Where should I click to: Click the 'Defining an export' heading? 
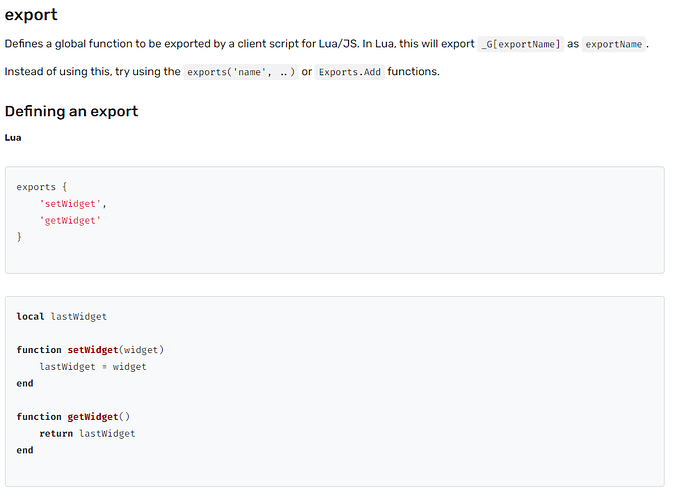click(71, 111)
